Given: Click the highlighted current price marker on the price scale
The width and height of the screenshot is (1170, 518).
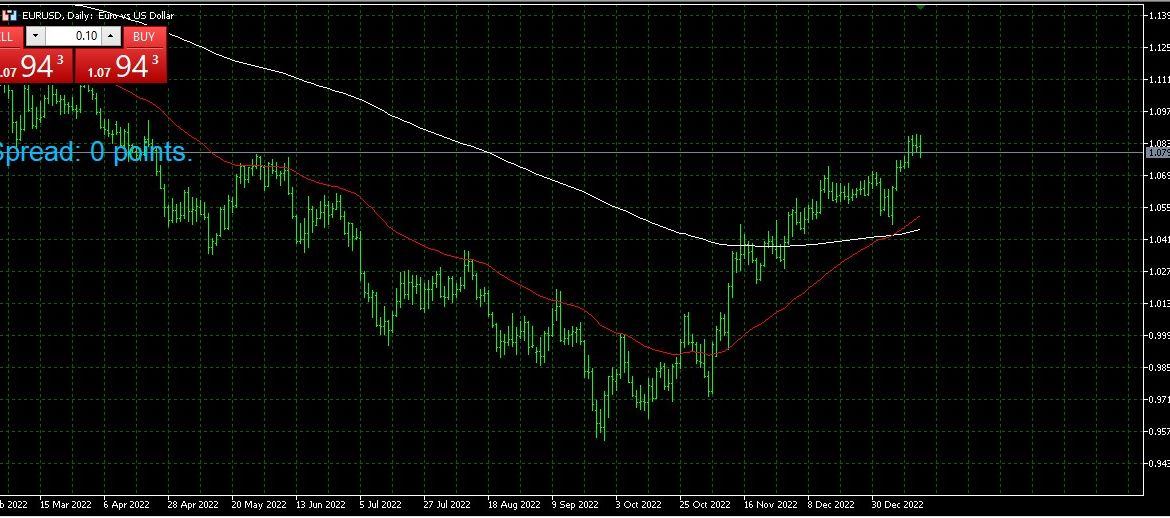Looking at the screenshot, I should point(1157,152).
